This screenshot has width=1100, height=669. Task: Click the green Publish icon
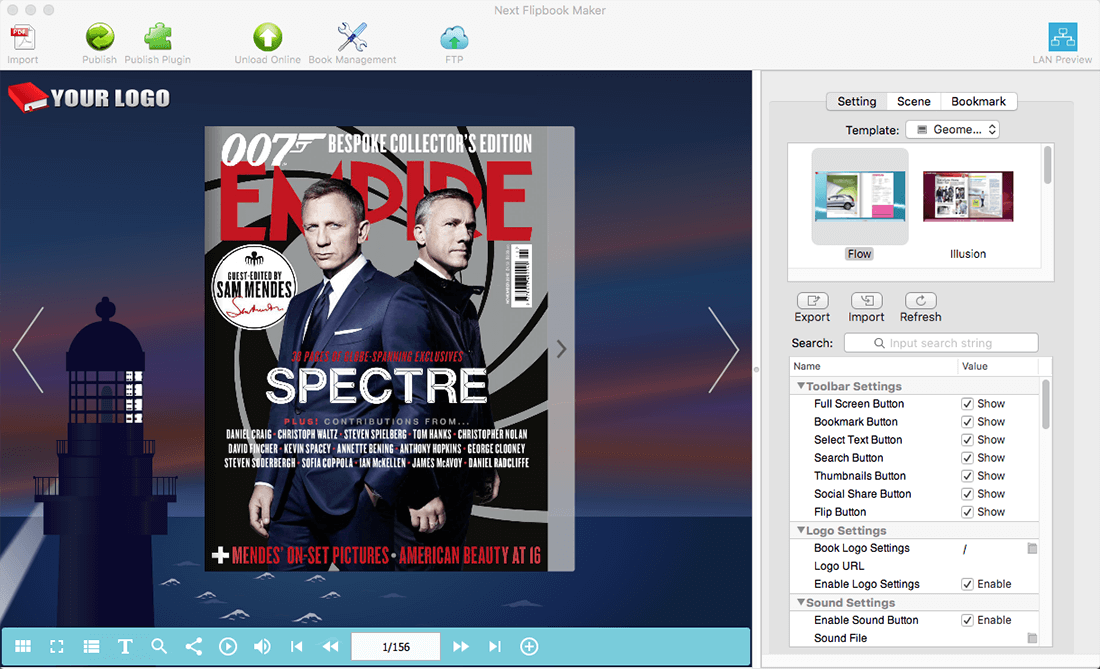[x=99, y=38]
